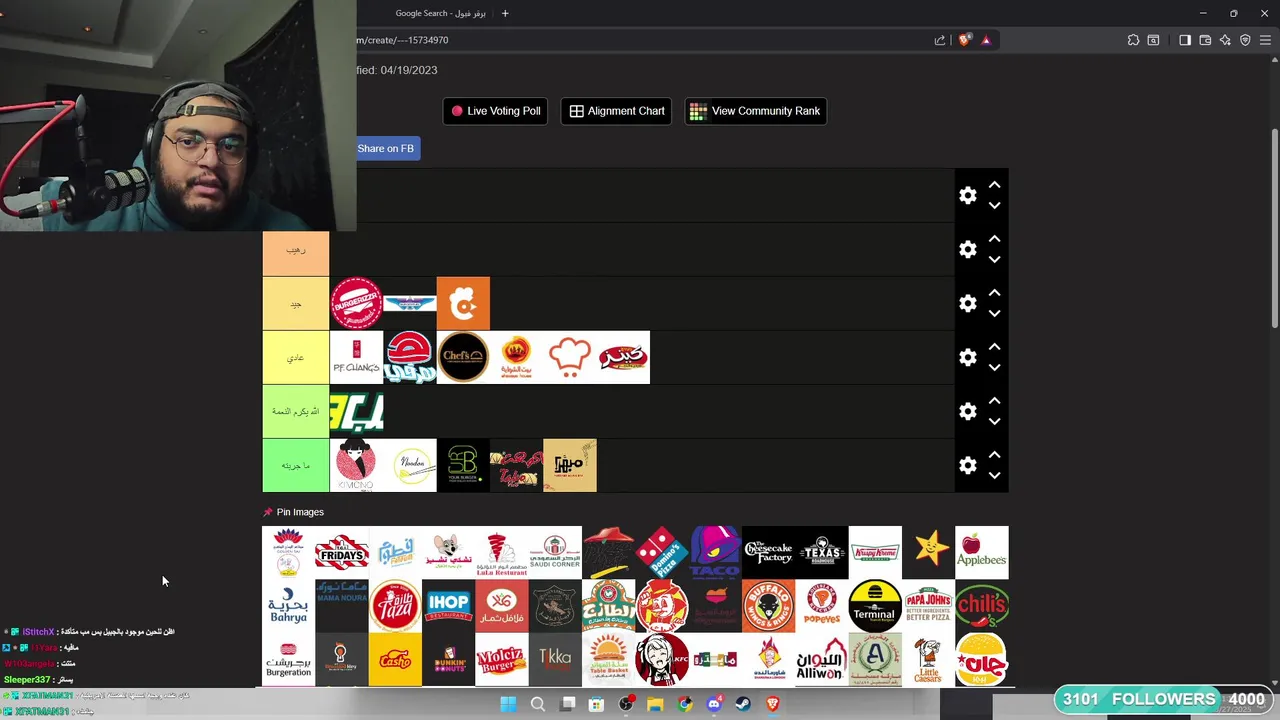Open Brave VPN shield icon
Viewport: 1280px width, 720px height.
(1245, 40)
